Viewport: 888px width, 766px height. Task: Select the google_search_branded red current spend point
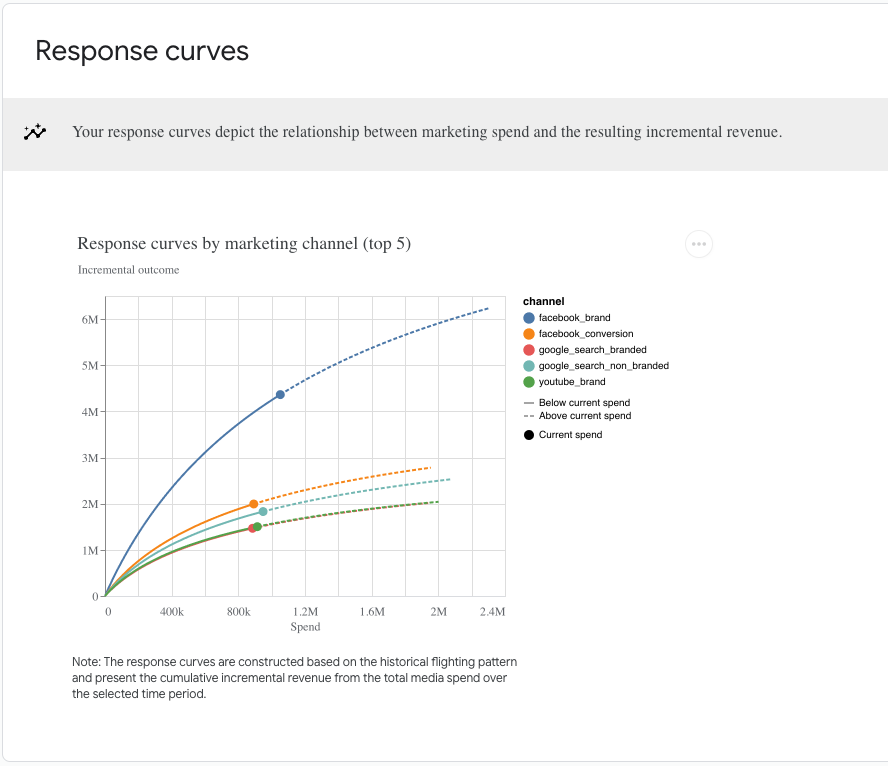click(252, 528)
